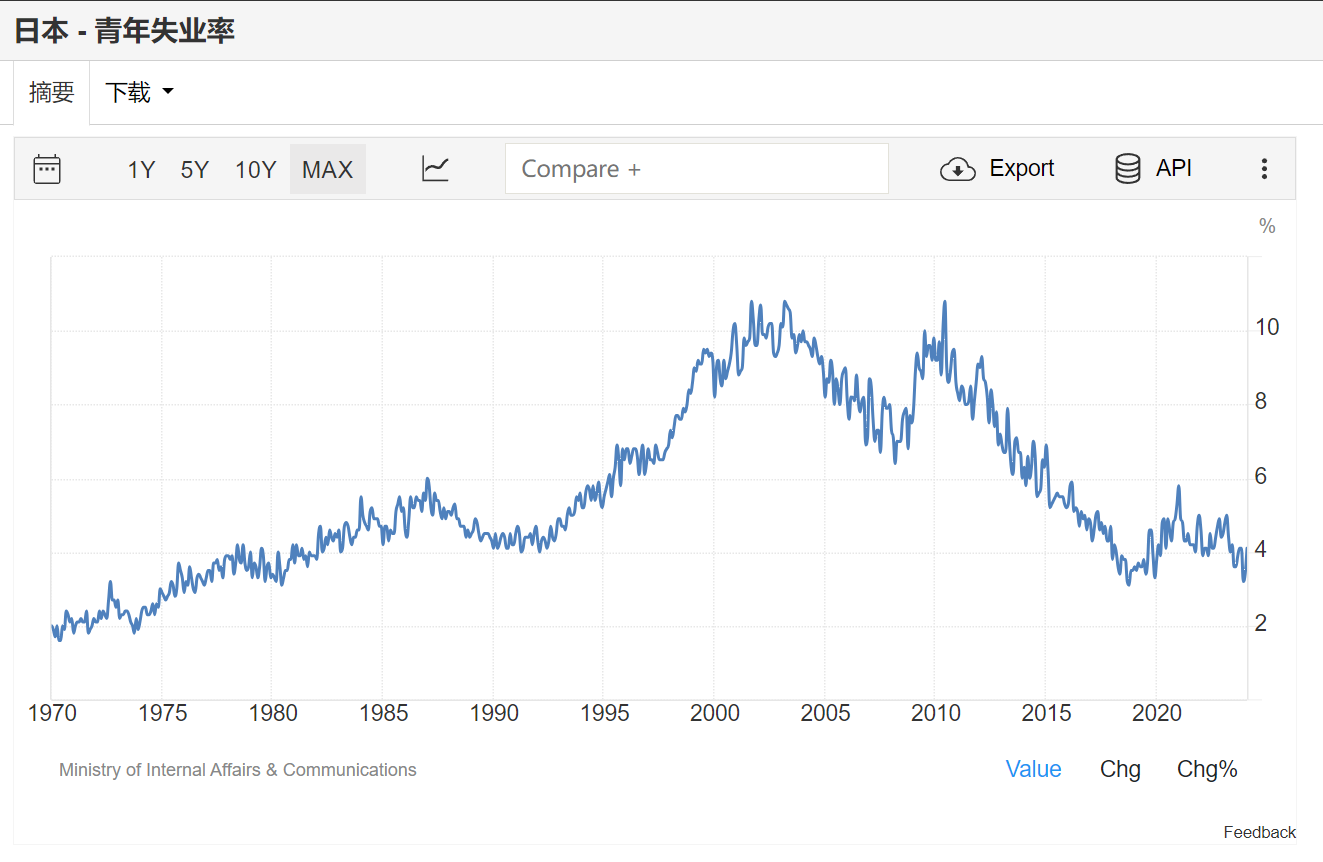Click the 下载 dropdown arrow

pyautogui.click(x=168, y=92)
